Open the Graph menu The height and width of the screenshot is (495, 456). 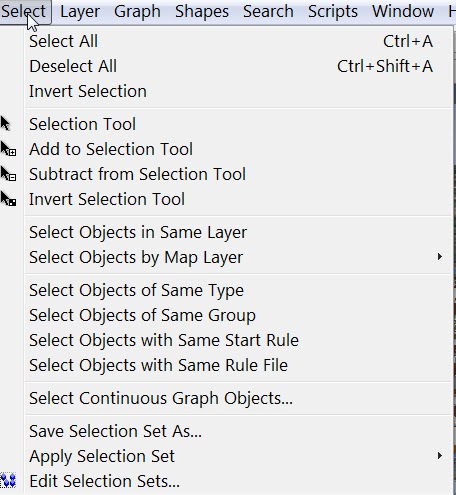point(137,12)
